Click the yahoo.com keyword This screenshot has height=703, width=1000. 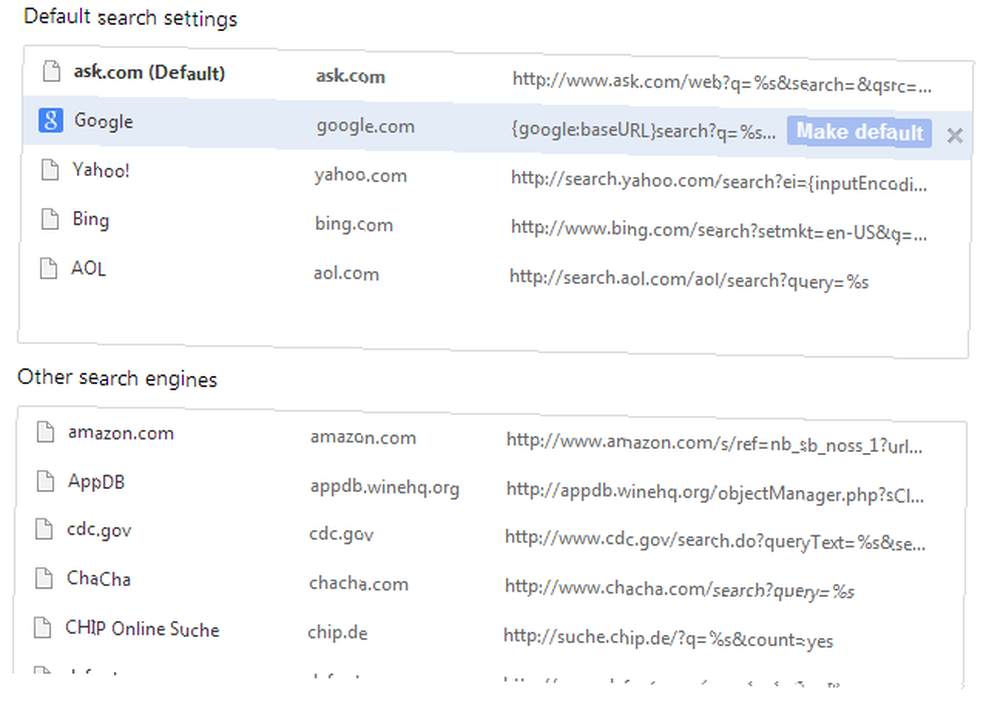point(360,175)
